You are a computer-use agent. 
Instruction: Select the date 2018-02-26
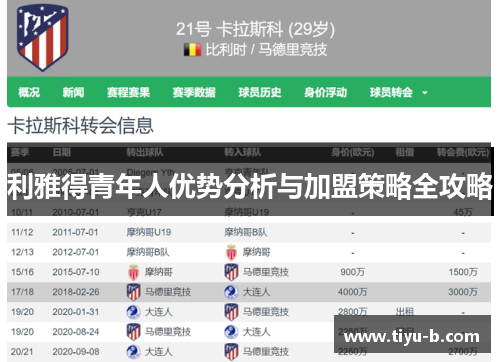(x=76, y=292)
